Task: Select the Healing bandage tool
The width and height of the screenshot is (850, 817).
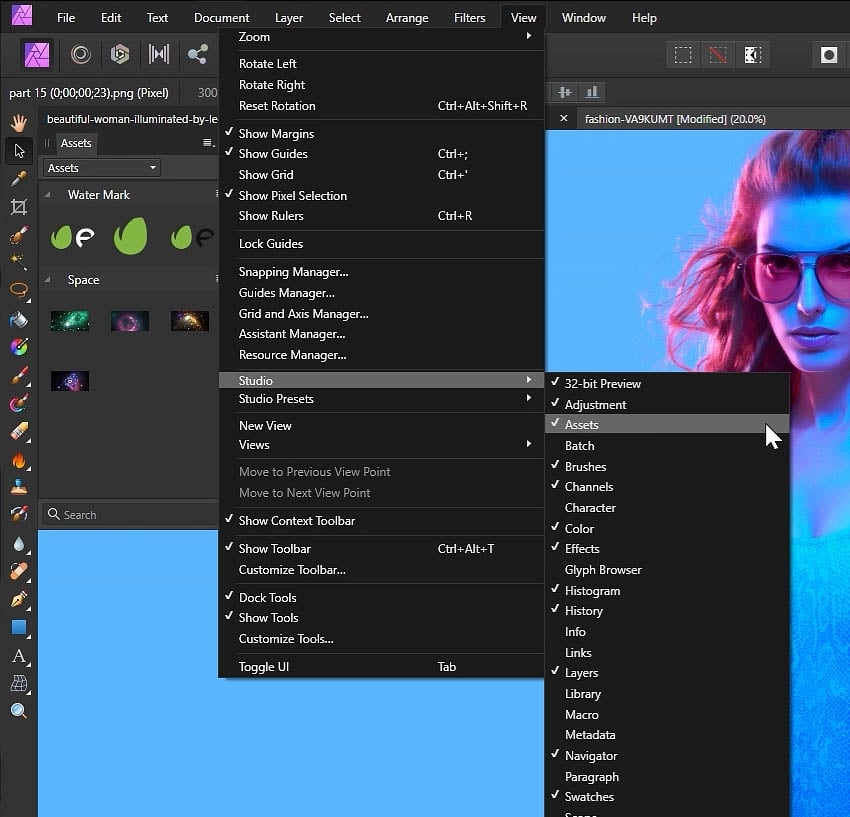Action: pos(18,572)
